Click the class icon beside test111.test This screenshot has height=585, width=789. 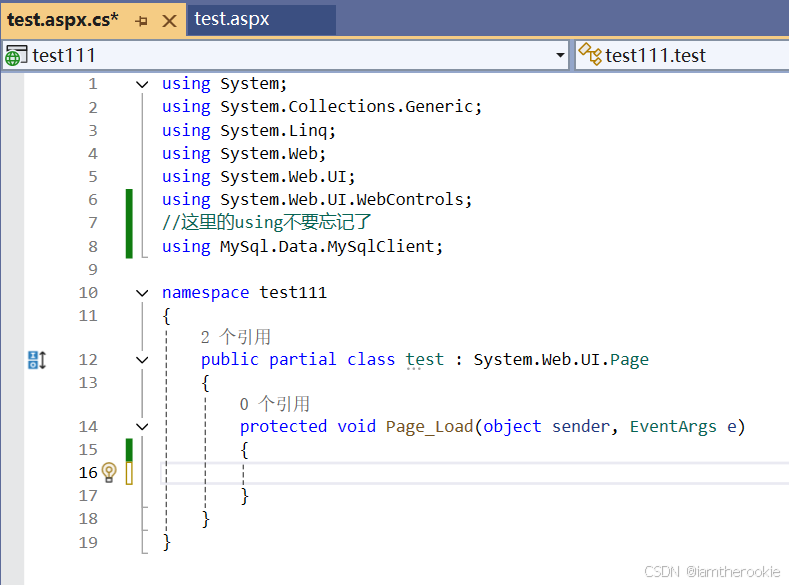pos(590,54)
